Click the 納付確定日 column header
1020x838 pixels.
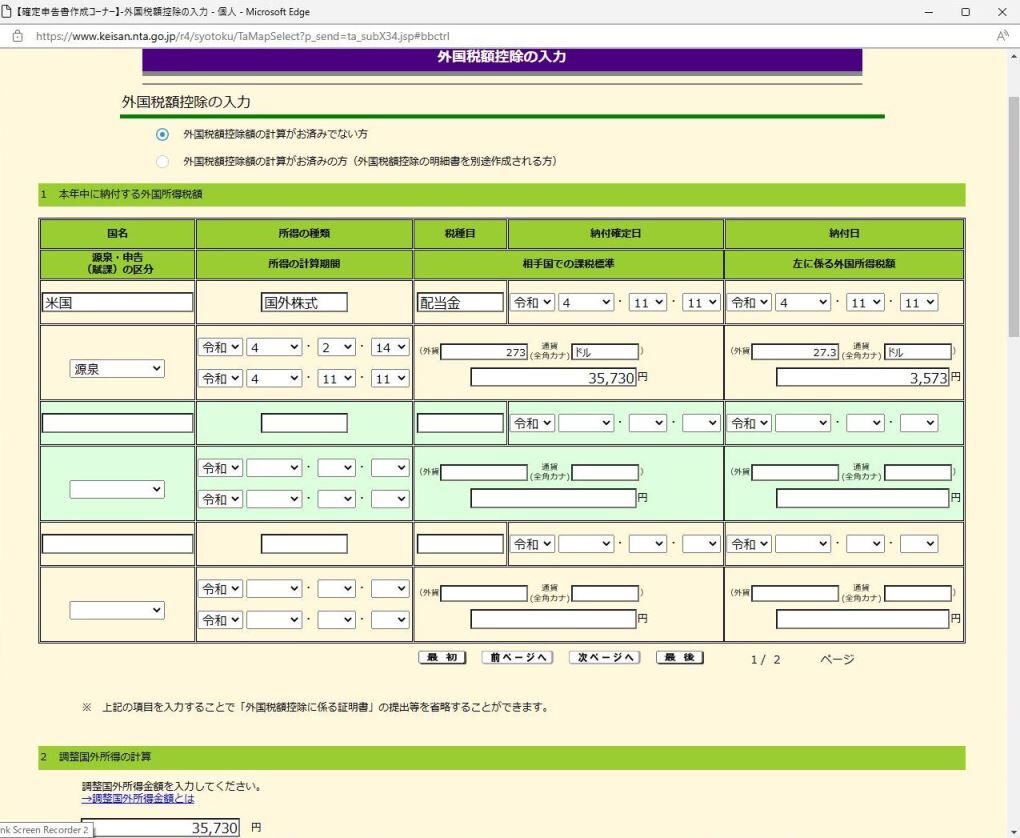(615, 234)
